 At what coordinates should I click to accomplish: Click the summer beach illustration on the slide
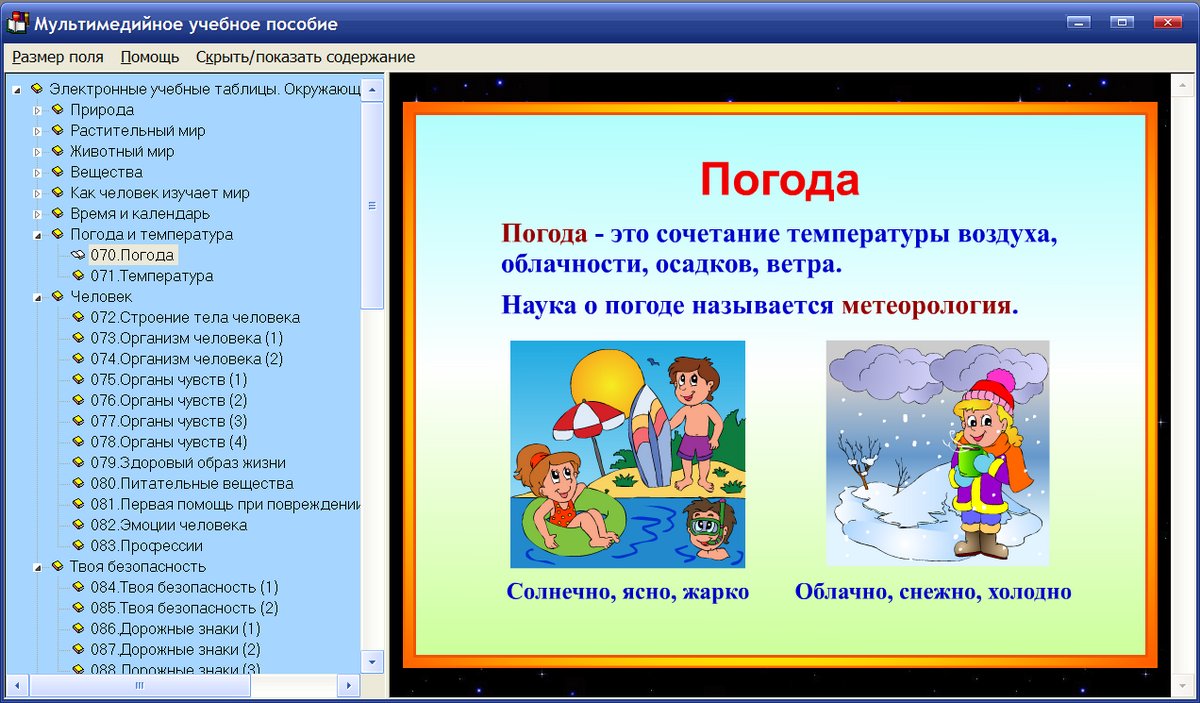pos(627,453)
